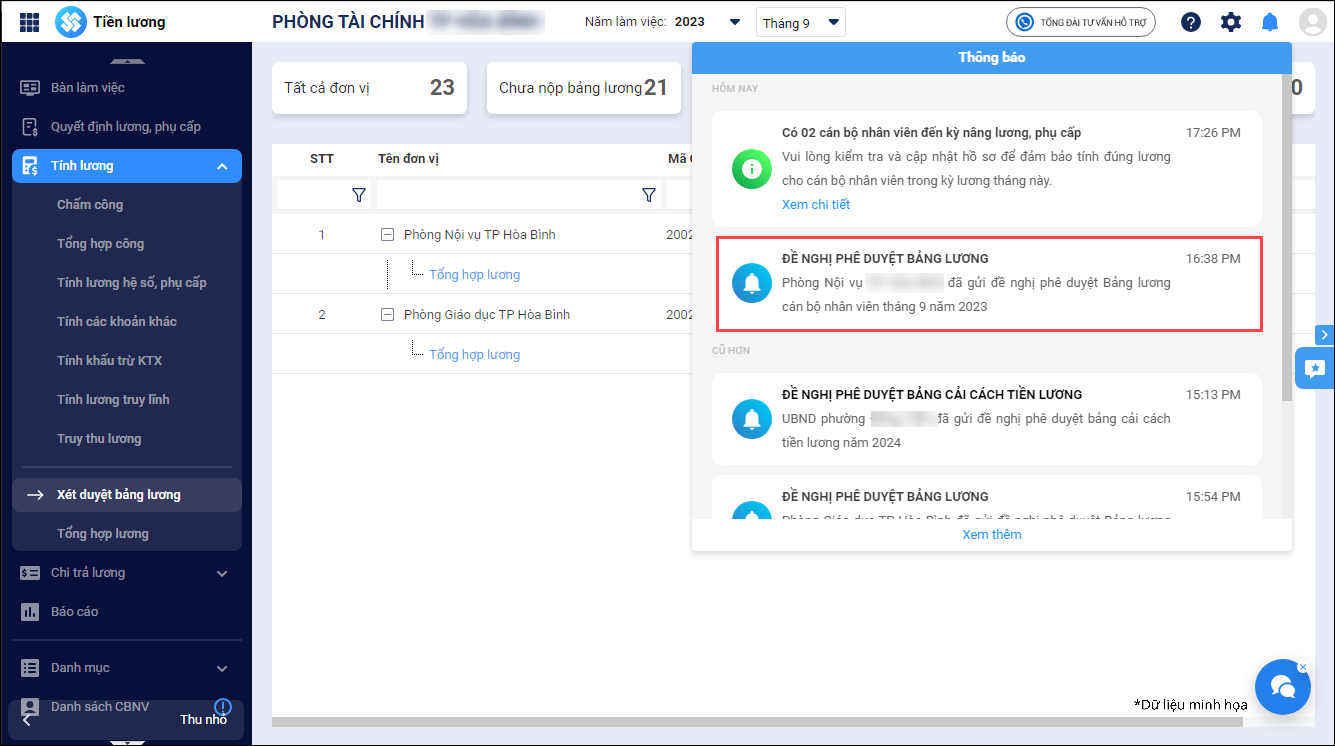1335x746 pixels.
Task: Click the Danh mục list icon
Action: coord(30,668)
